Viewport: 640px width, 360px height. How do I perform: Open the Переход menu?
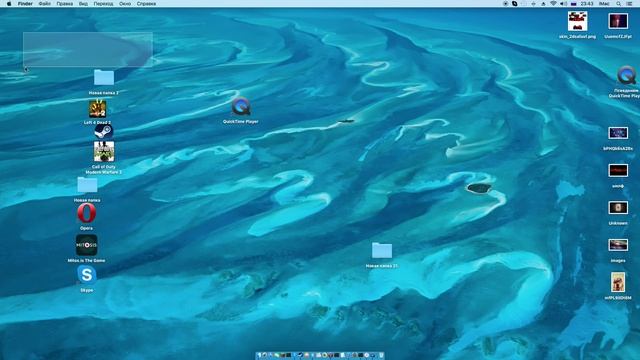click(103, 4)
